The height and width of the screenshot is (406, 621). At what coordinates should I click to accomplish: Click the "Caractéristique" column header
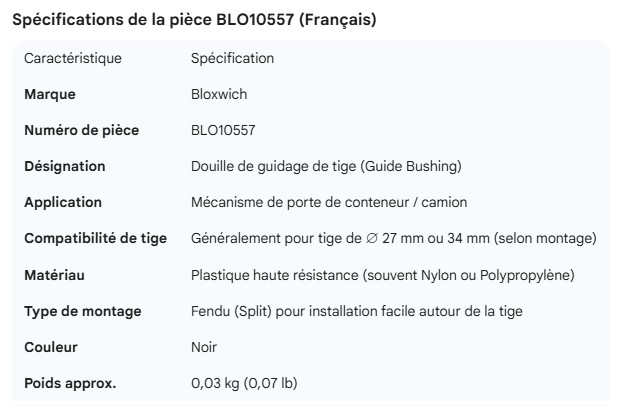(73, 58)
